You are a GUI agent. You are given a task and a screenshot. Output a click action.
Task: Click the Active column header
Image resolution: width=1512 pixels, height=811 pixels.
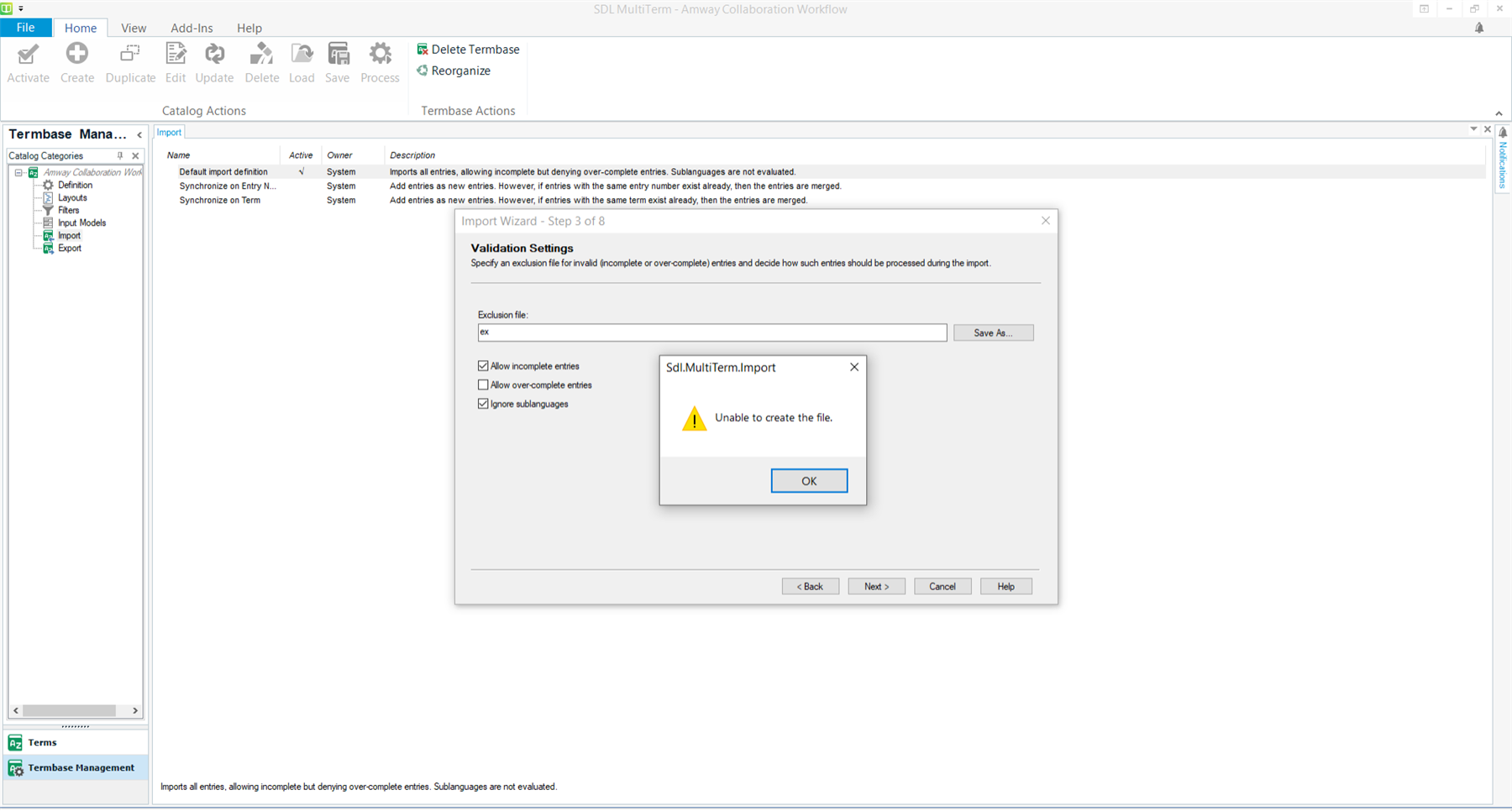click(301, 155)
